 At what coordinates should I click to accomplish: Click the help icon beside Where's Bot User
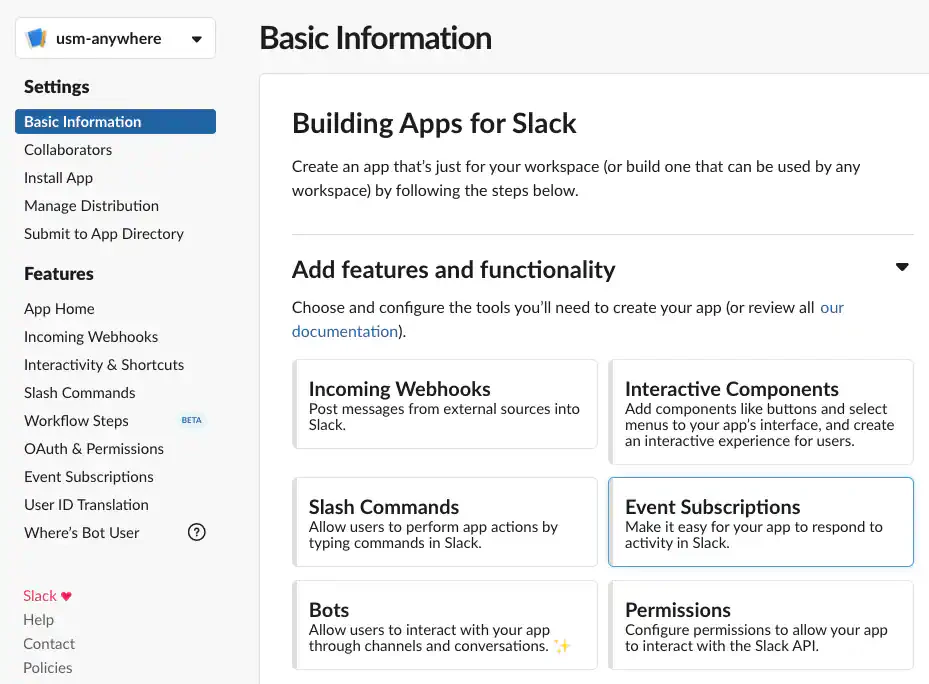pos(197,532)
